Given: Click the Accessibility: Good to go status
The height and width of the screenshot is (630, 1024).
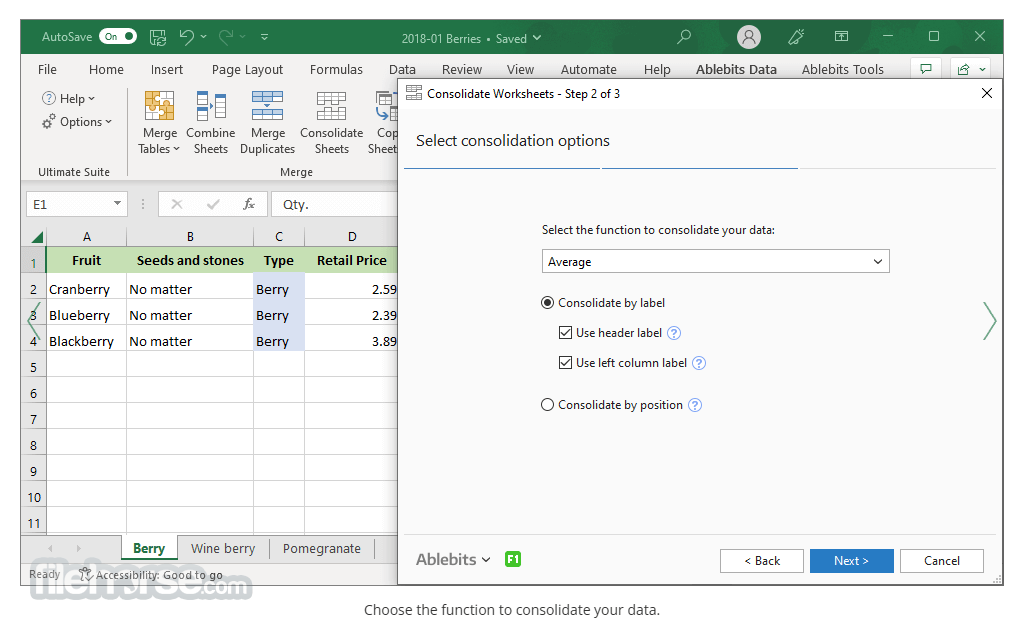Looking at the screenshot, I should tap(151, 575).
